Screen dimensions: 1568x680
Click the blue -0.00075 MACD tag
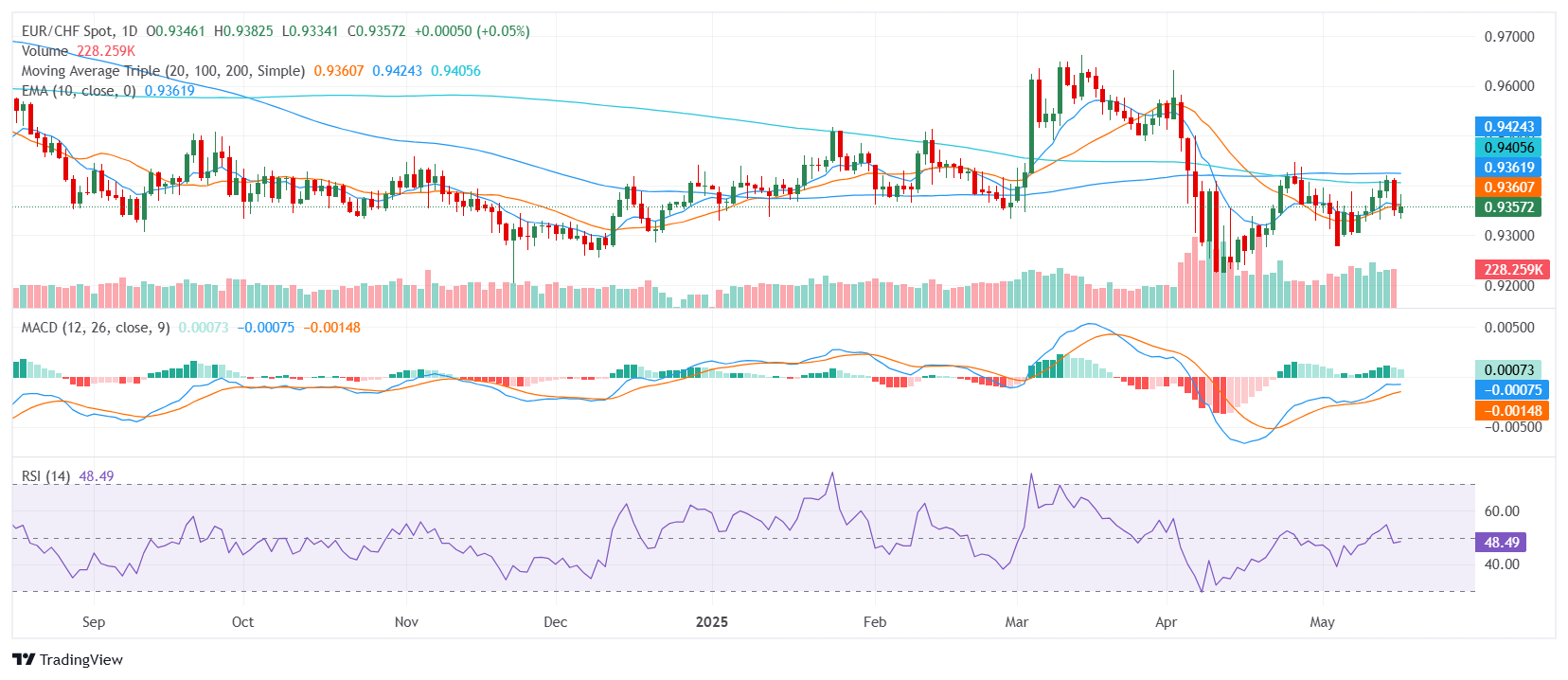1512,390
